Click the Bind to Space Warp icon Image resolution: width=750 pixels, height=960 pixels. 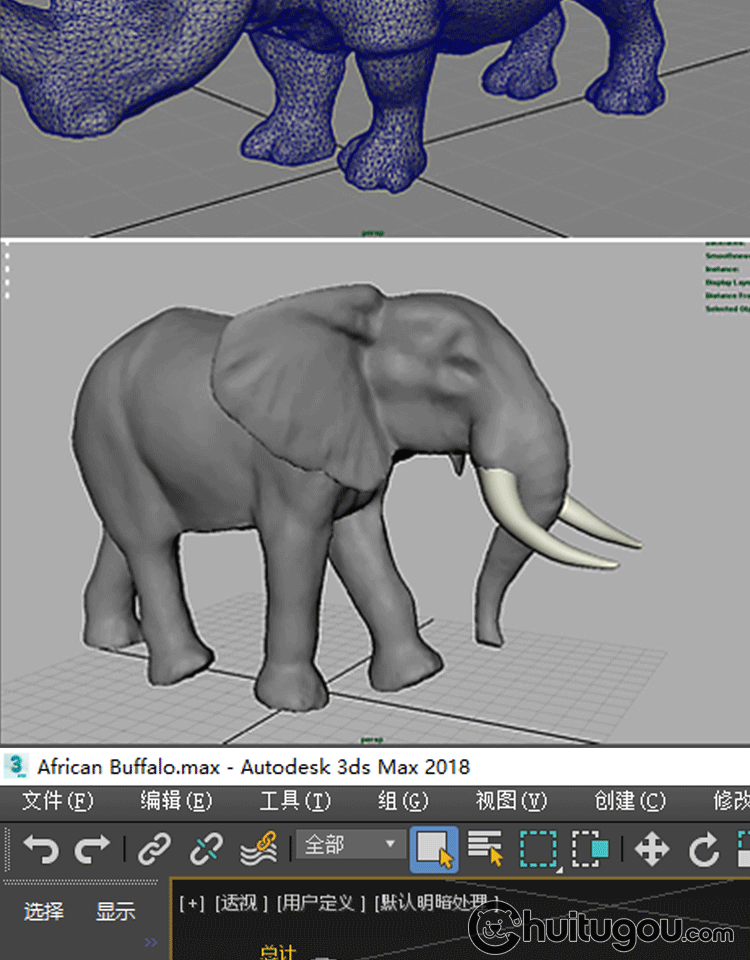(x=258, y=850)
